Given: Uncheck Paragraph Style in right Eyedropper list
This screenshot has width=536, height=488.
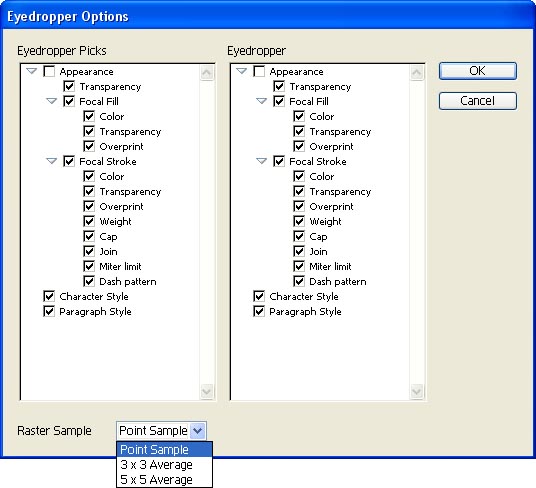Looking at the screenshot, I should point(259,311).
